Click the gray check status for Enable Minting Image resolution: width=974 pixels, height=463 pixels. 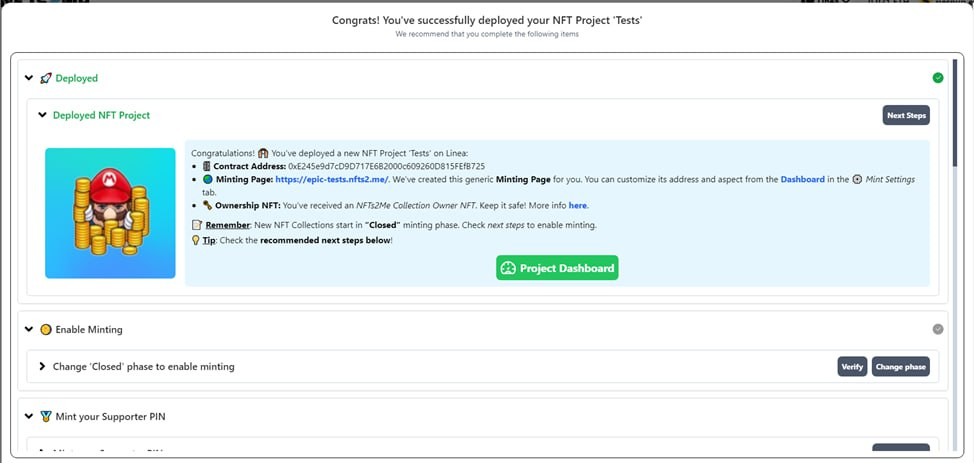(x=937, y=329)
